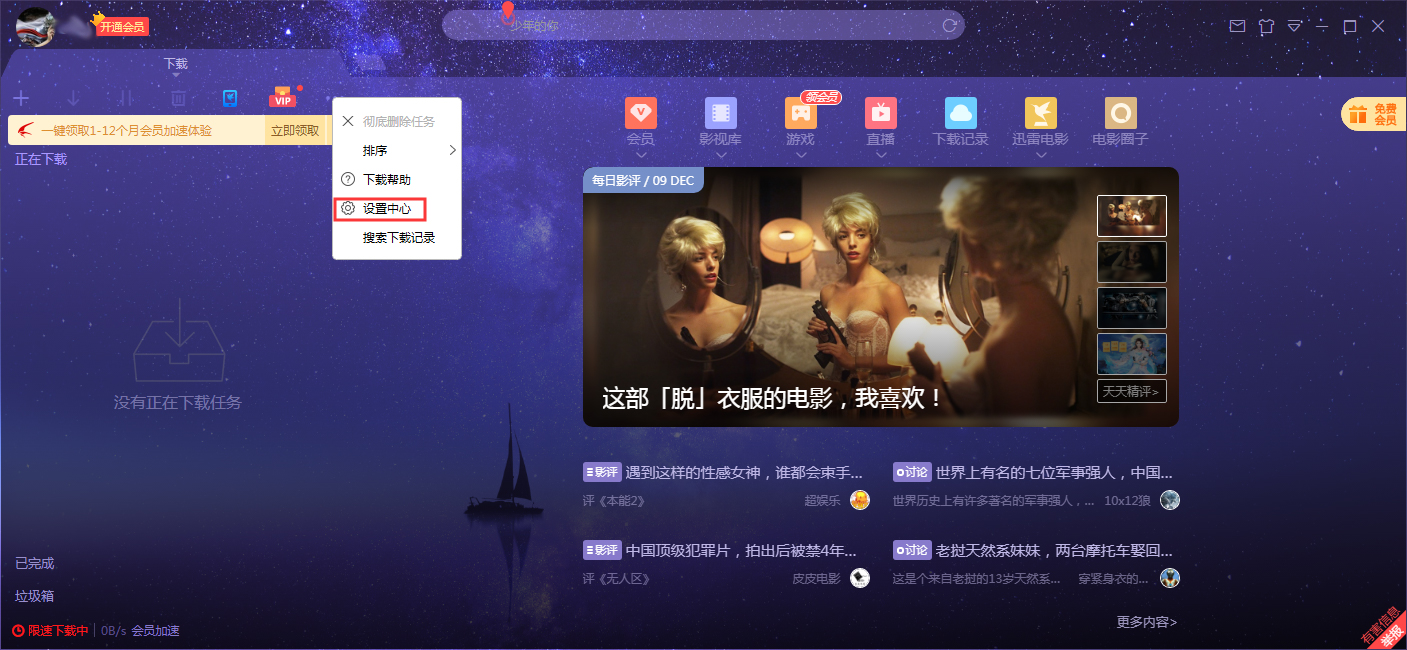Image resolution: width=1407 pixels, height=650 pixels.
Task: Pause downloads with the pause icon
Action: [x=124, y=97]
